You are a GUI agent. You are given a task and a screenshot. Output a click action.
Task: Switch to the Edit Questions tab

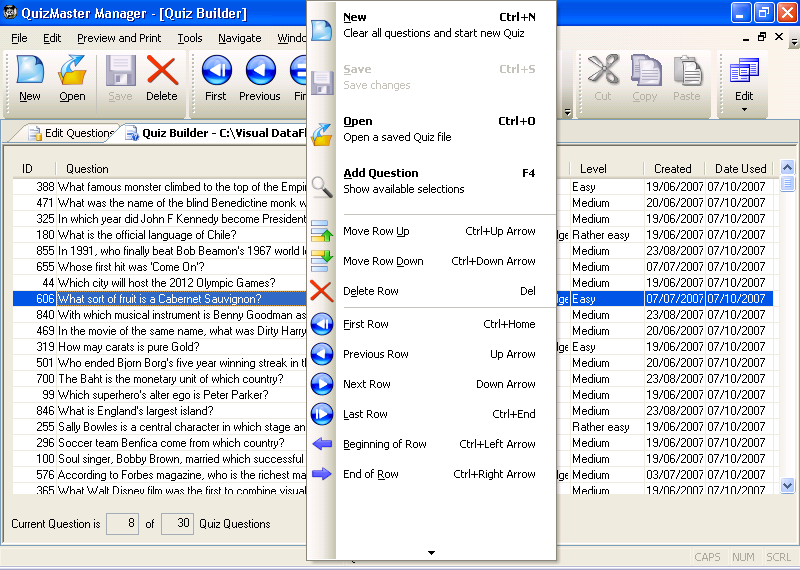(x=70, y=133)
